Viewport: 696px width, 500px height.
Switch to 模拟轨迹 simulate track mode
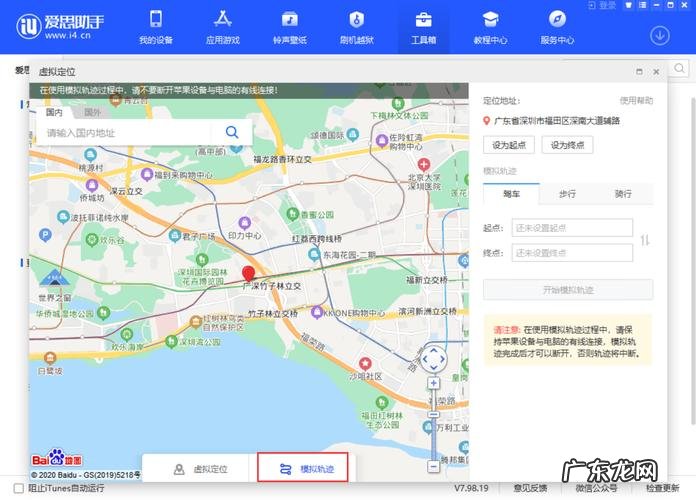point(303,468)
